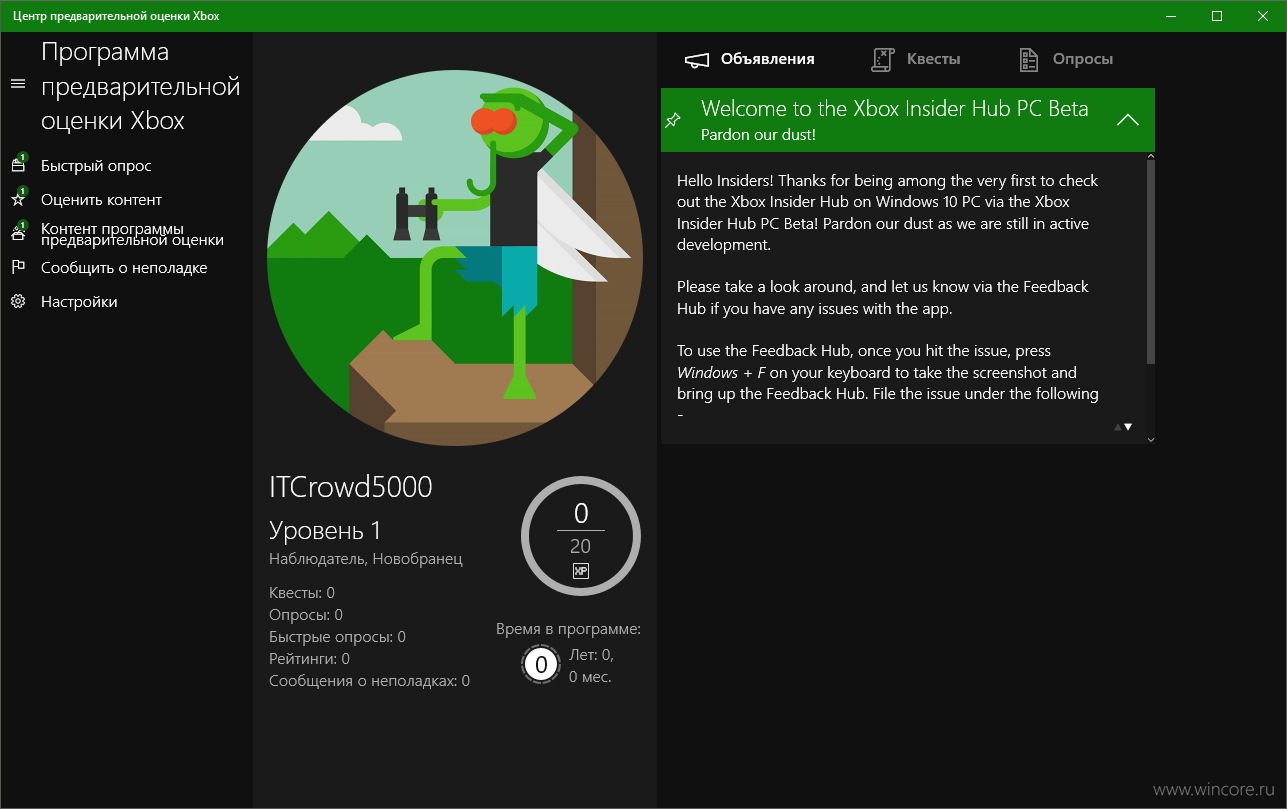Click the Настройки gear icon
This screenshot has width=1287, height=809.
(x=17, y=301)
